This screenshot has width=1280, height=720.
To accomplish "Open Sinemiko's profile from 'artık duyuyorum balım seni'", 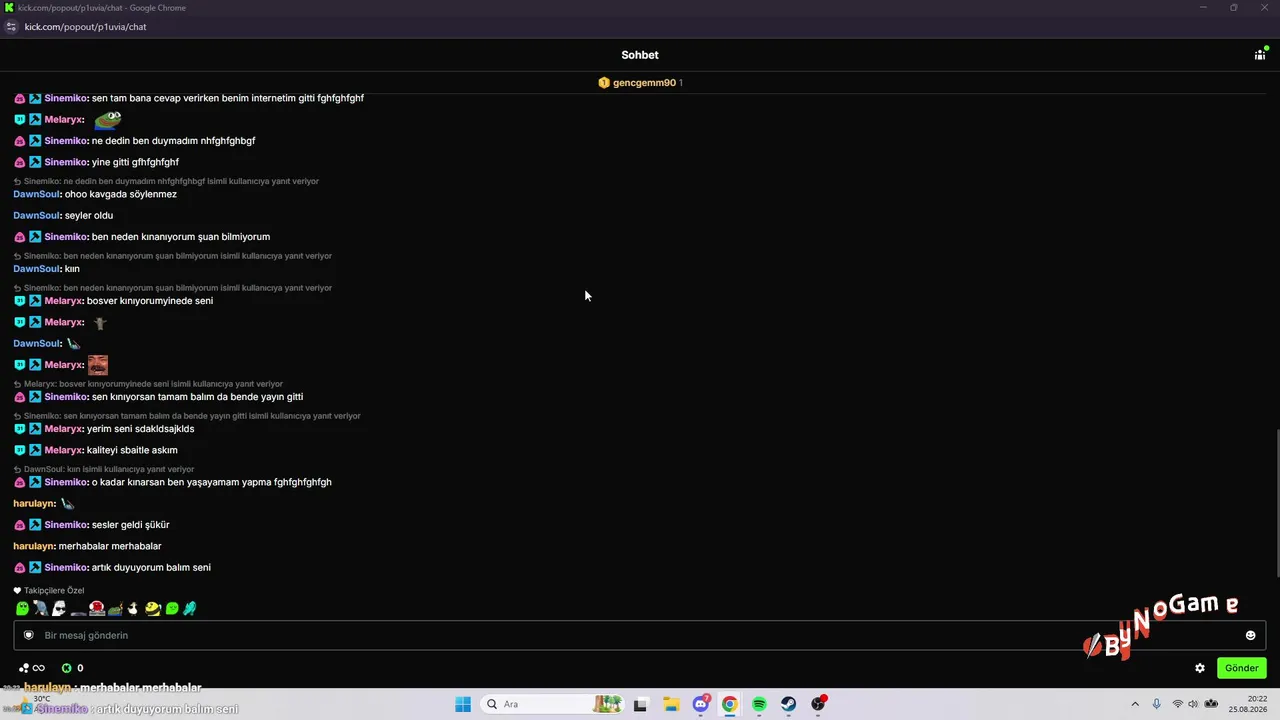I will [x=66, y=568].
